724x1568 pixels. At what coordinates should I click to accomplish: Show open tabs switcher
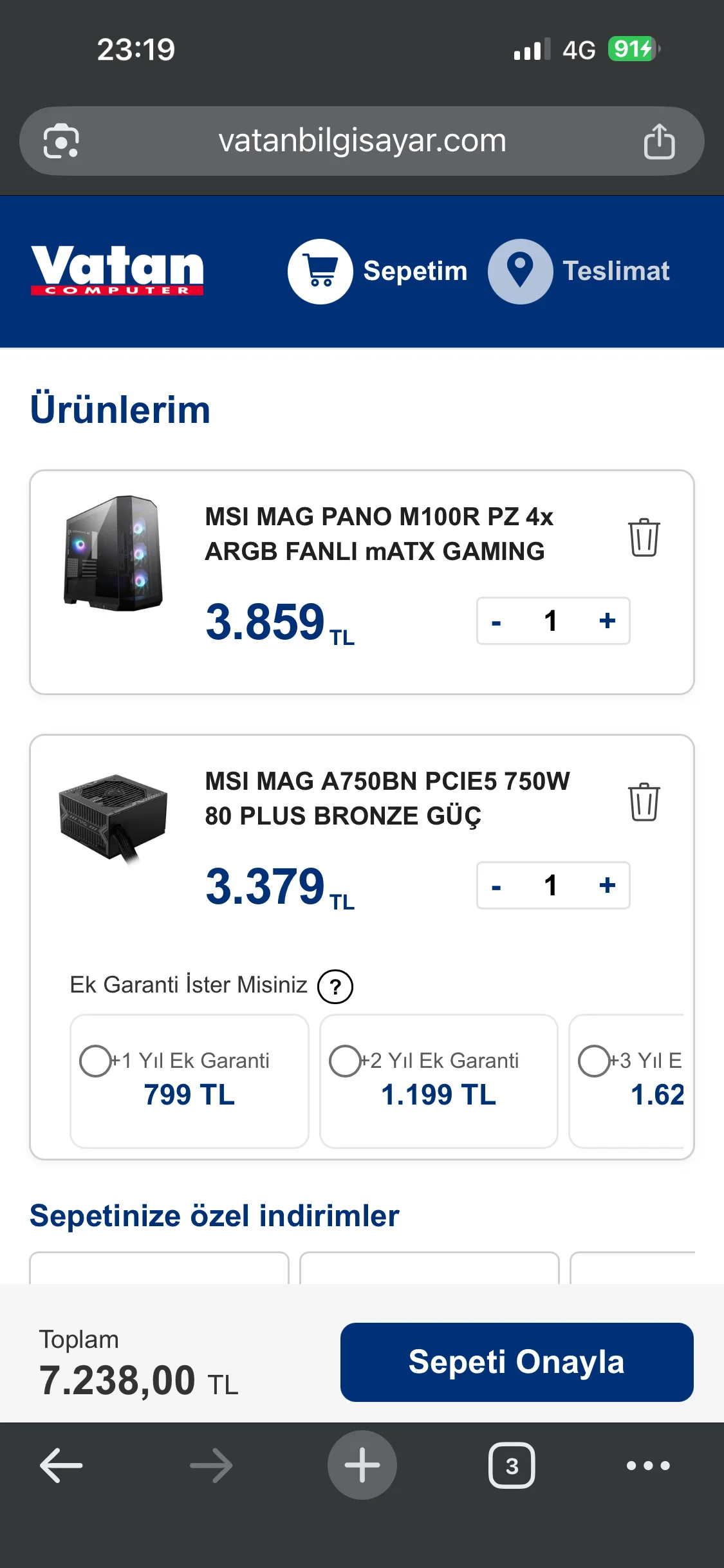pyautogui.click(x=512, y=1466)
